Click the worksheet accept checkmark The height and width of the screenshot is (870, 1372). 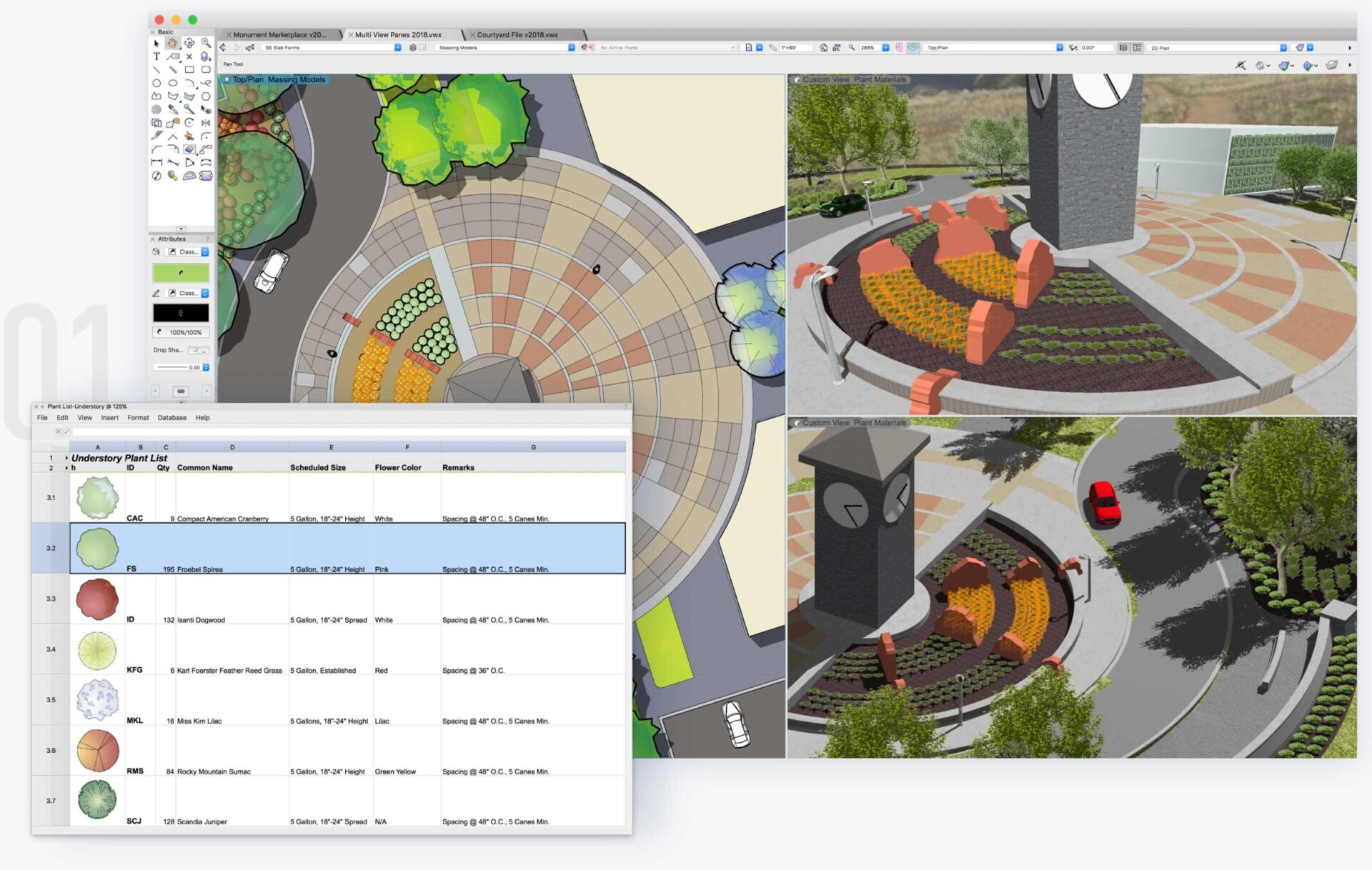(66, 431)
